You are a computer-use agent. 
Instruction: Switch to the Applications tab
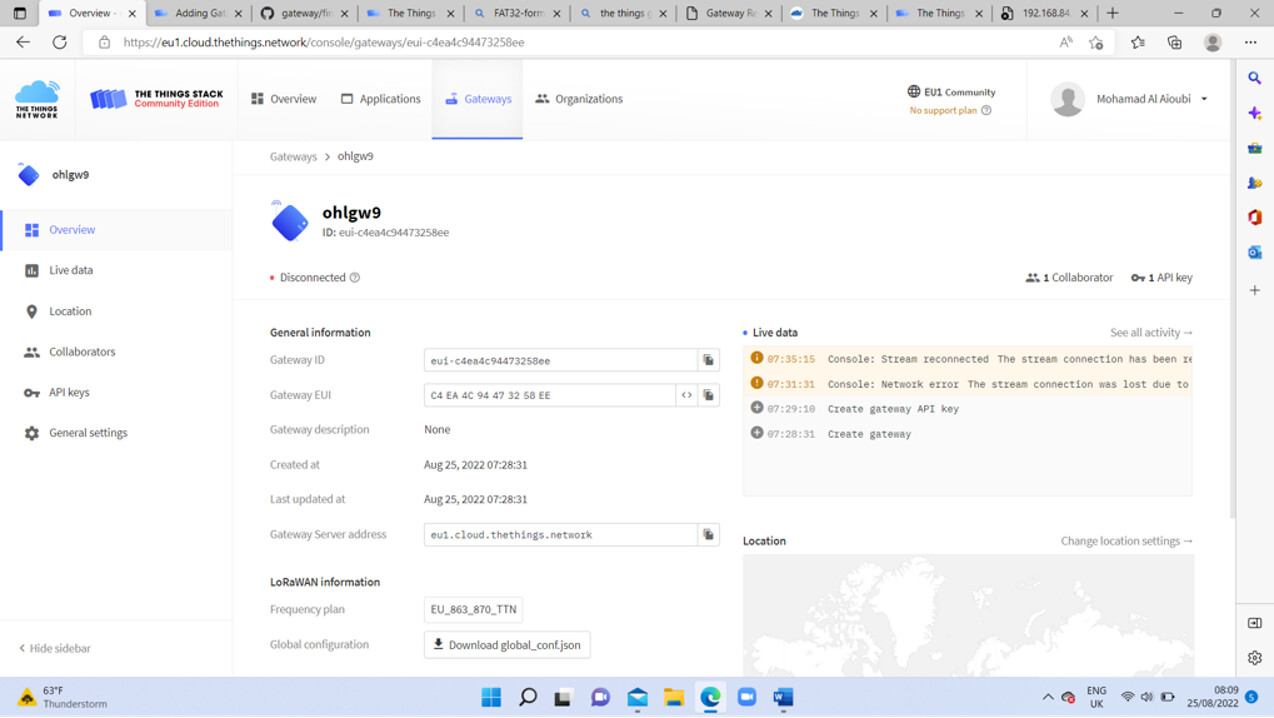[x=380, y=99]
